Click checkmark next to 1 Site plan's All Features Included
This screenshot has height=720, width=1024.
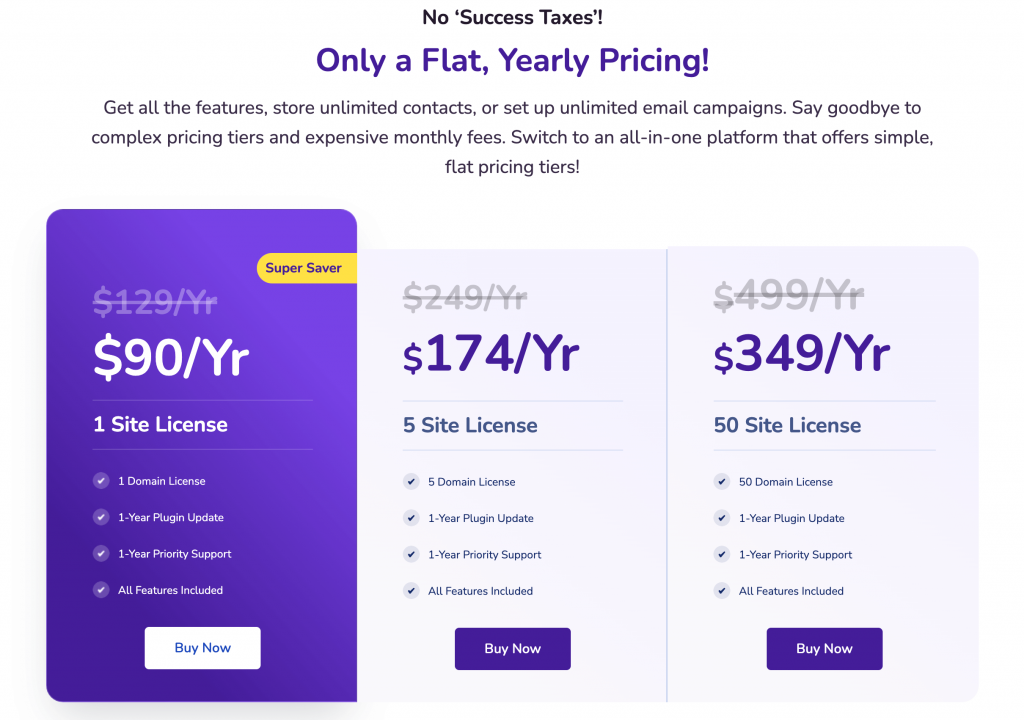(101, 590)
